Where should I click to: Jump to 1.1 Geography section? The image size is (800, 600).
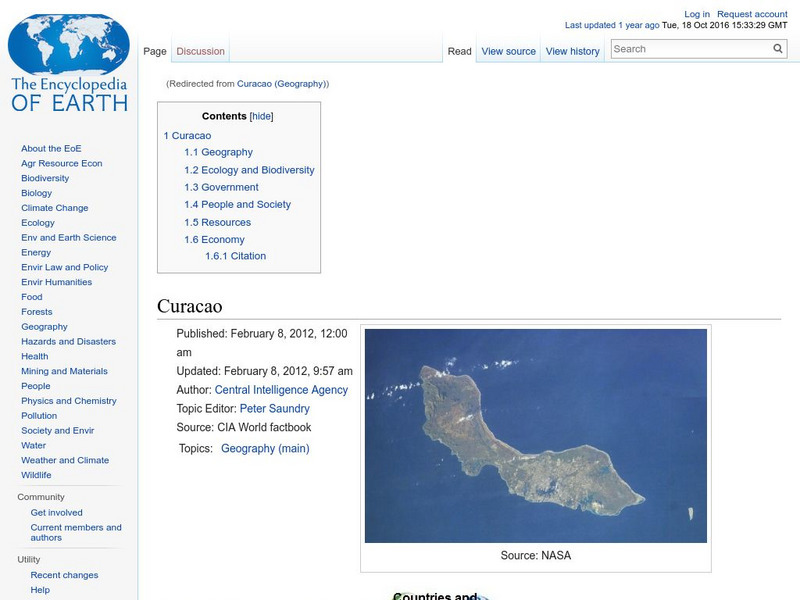(218, 152)
